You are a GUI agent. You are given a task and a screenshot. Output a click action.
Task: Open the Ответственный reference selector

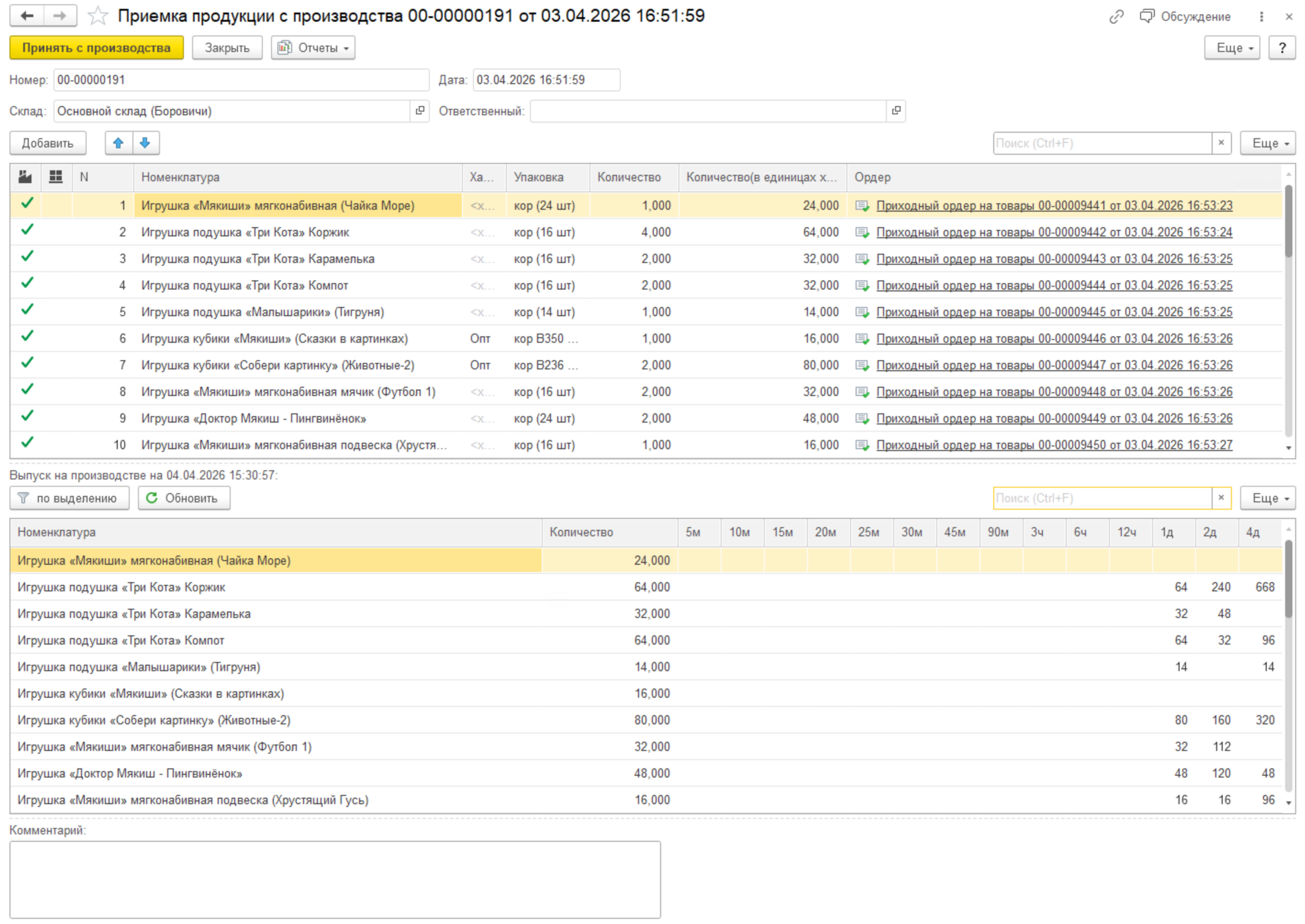896,111
